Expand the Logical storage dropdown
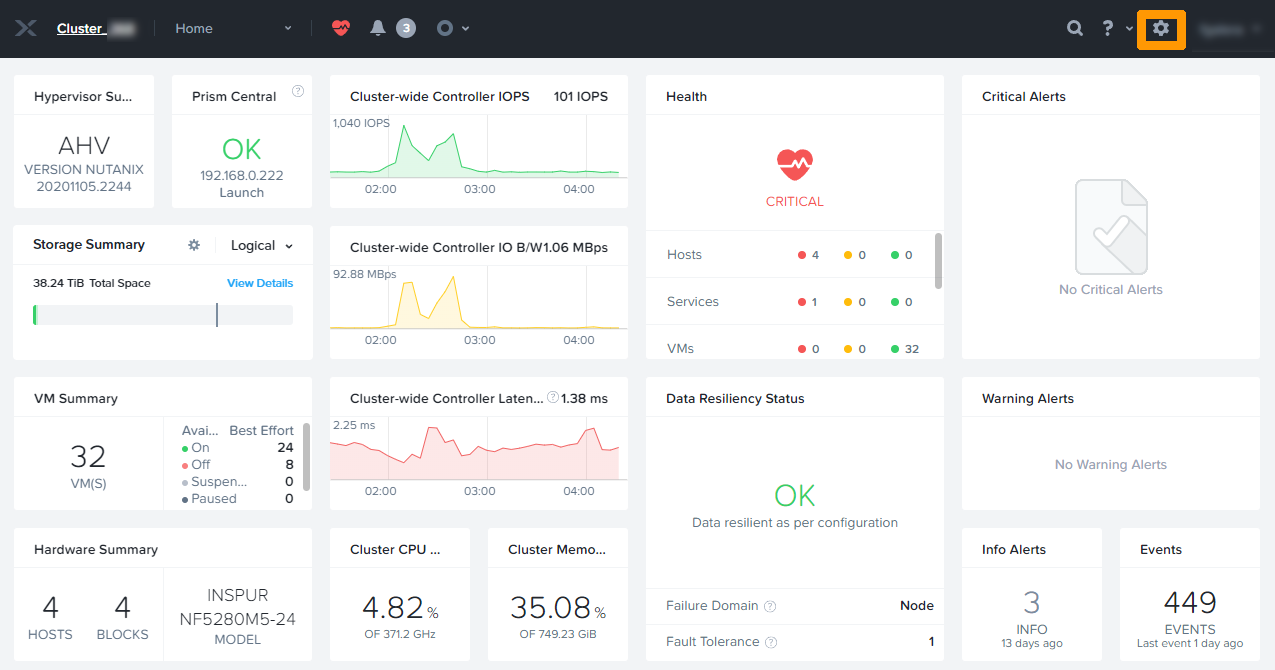The image size is (1275, 670). tap(262, 246)
